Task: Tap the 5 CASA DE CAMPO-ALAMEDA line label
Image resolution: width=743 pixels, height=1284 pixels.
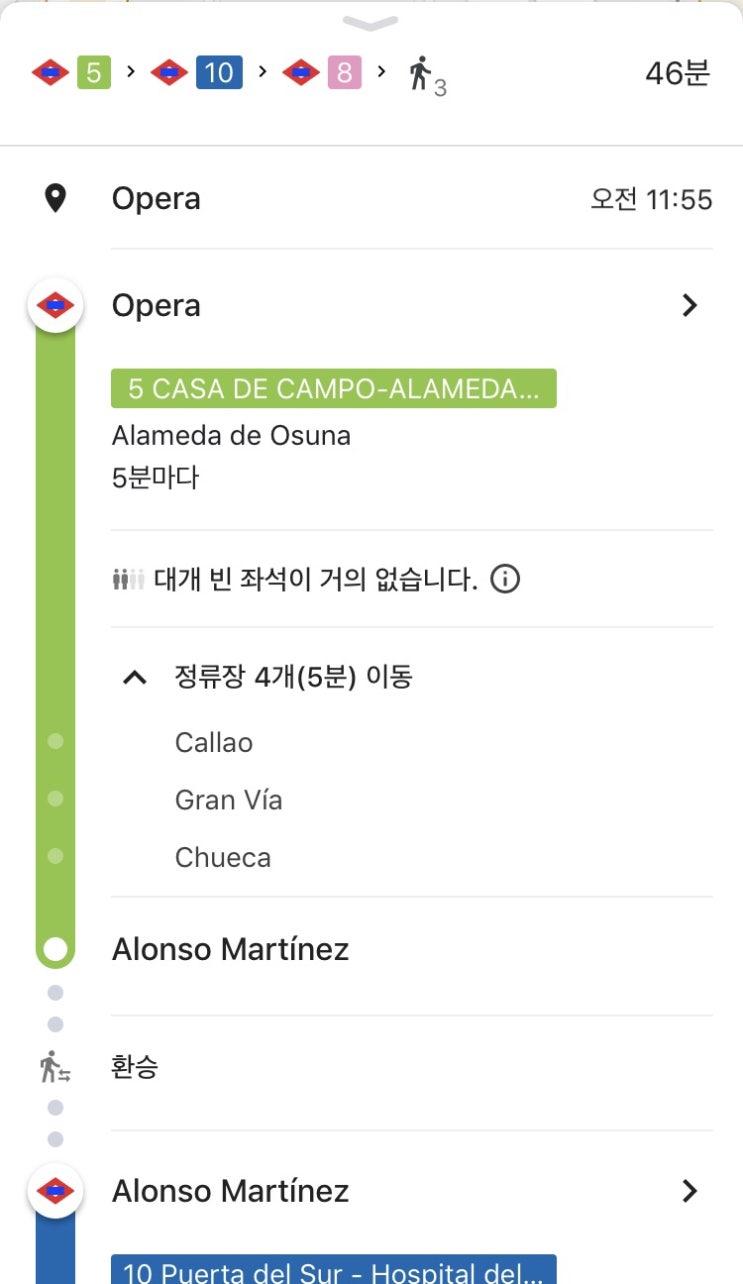Action: pos(333,389)
